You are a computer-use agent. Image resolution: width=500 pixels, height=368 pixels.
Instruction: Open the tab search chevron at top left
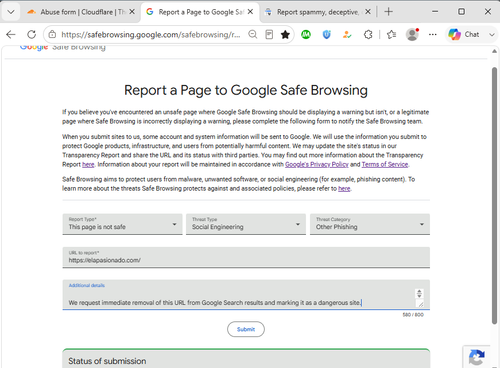11,12
